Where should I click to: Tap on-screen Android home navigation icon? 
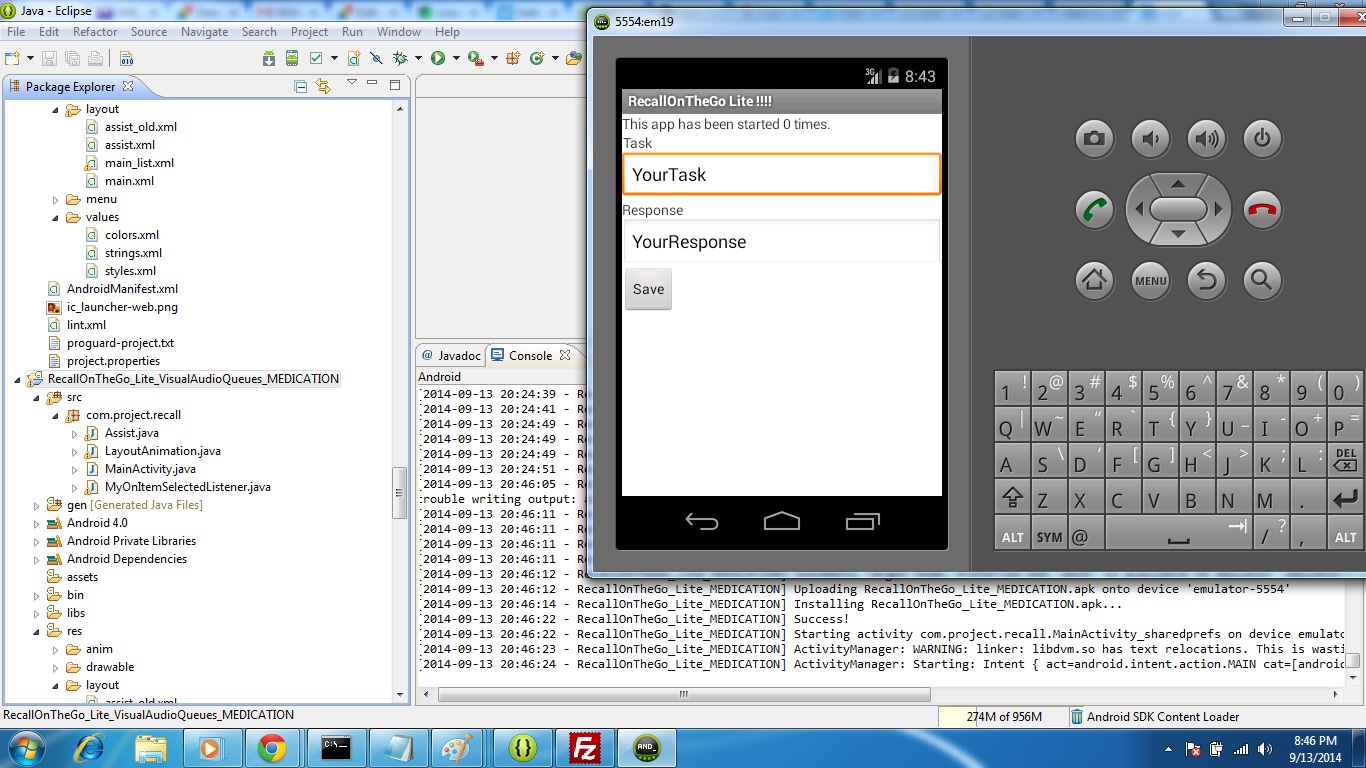pos(781,521)
